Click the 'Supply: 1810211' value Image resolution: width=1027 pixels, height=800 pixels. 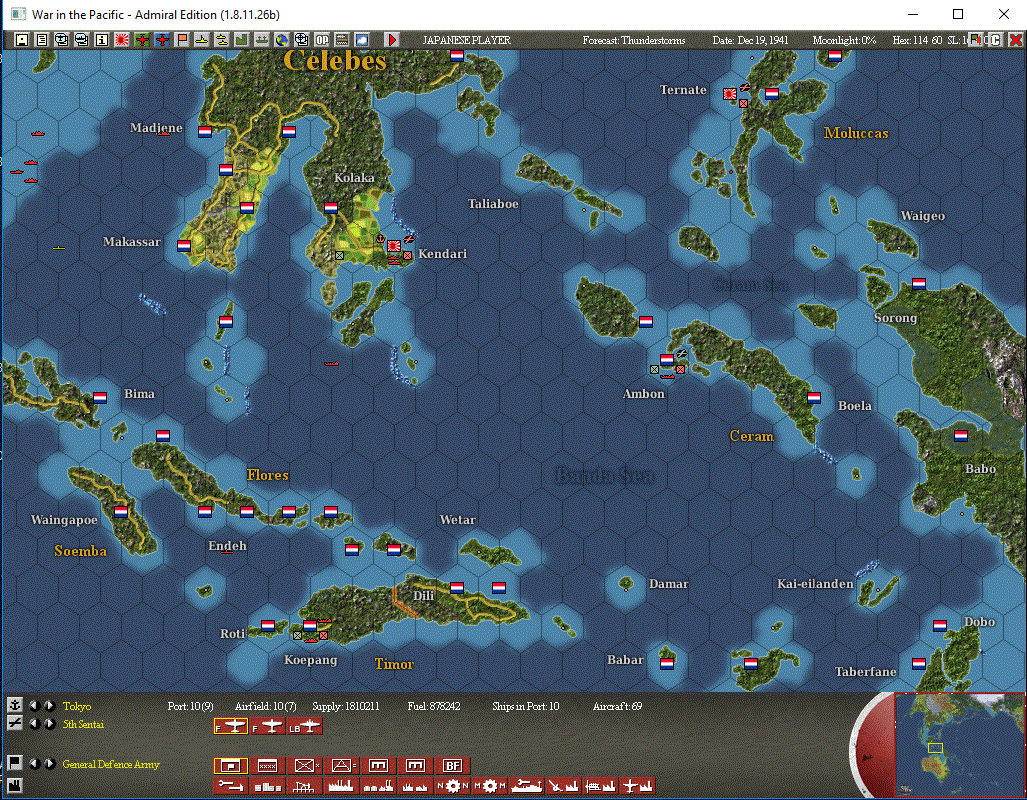(x=346, y=706)
